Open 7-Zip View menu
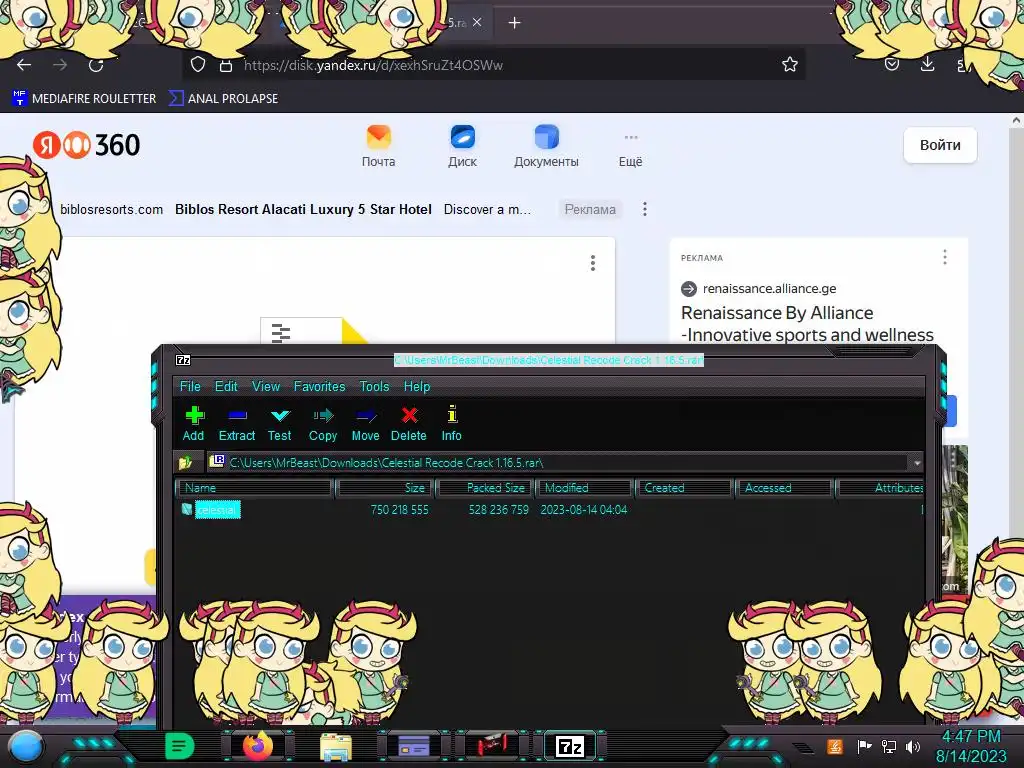 click(x=266, y=387)
